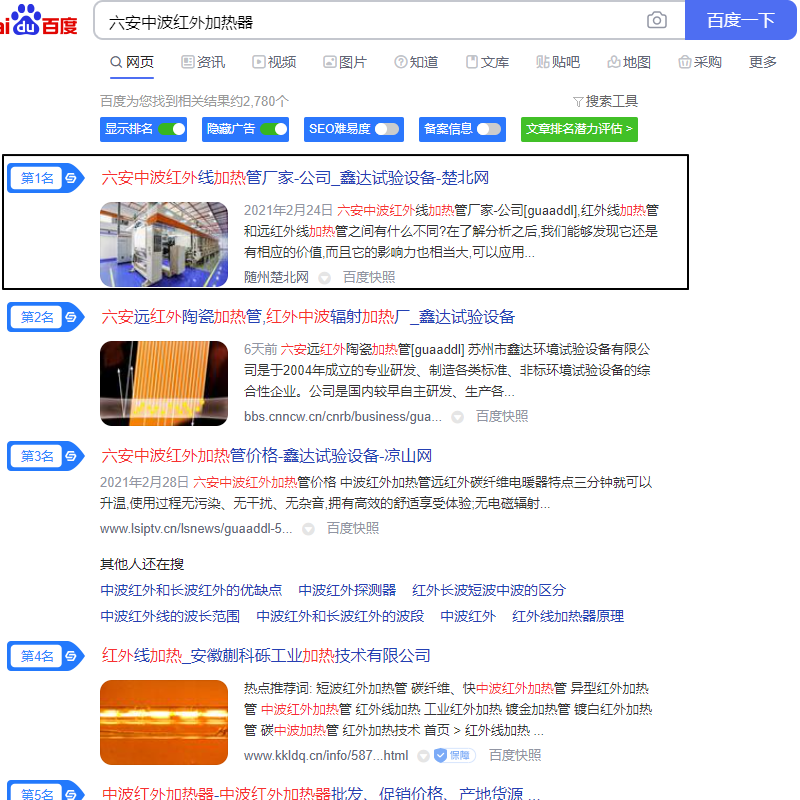The image size is (800, 800).
Task: Click the copy icon on the 第4名 rank badge
Action: [x=71, y=656]
